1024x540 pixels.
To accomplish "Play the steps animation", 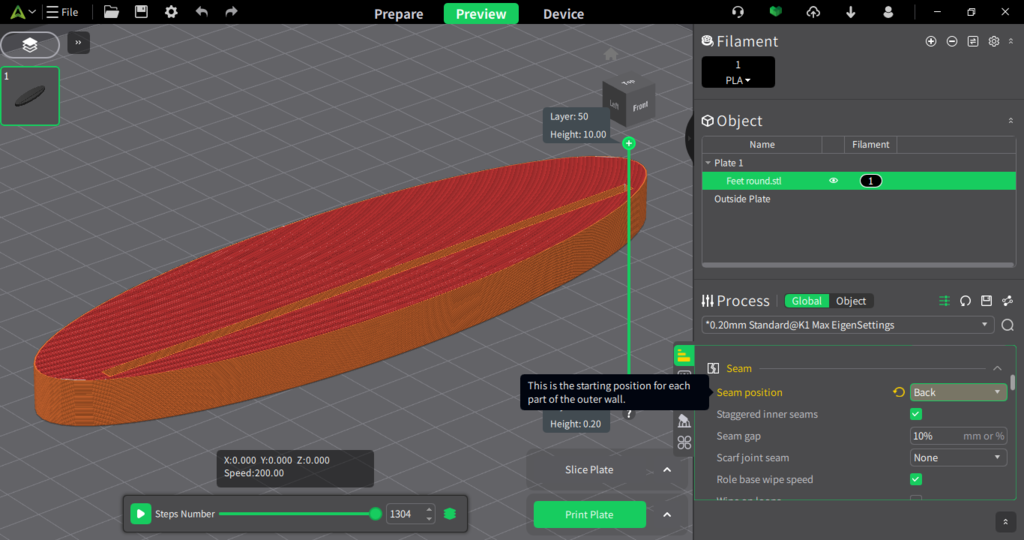I will tap(140, 514).
